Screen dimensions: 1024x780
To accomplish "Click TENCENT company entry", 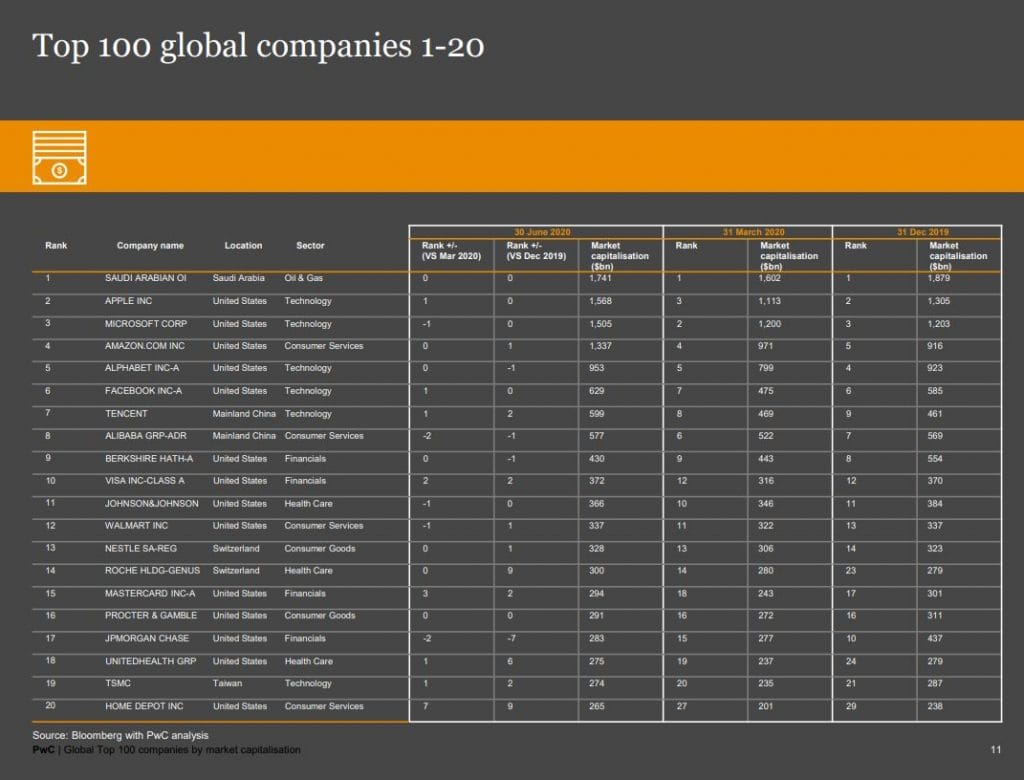I will pyautogui.click(x=126, y=414).
